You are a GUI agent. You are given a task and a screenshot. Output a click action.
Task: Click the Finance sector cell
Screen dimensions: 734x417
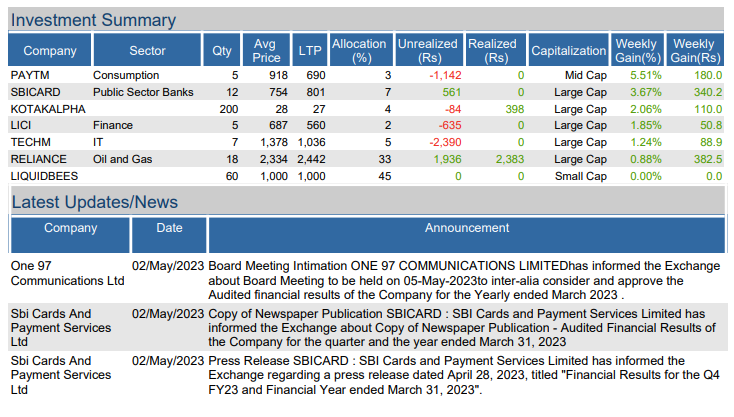(113, 125)
